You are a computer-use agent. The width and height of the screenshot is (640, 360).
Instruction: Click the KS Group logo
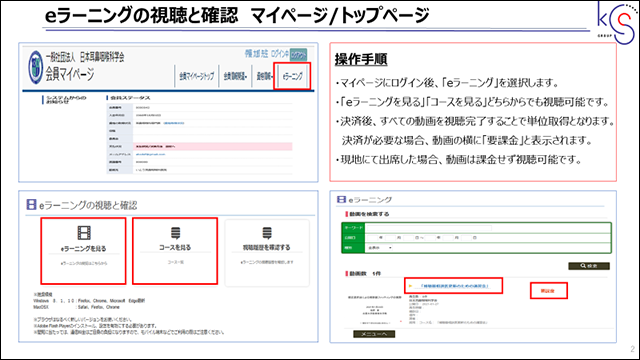coord(617,22)
